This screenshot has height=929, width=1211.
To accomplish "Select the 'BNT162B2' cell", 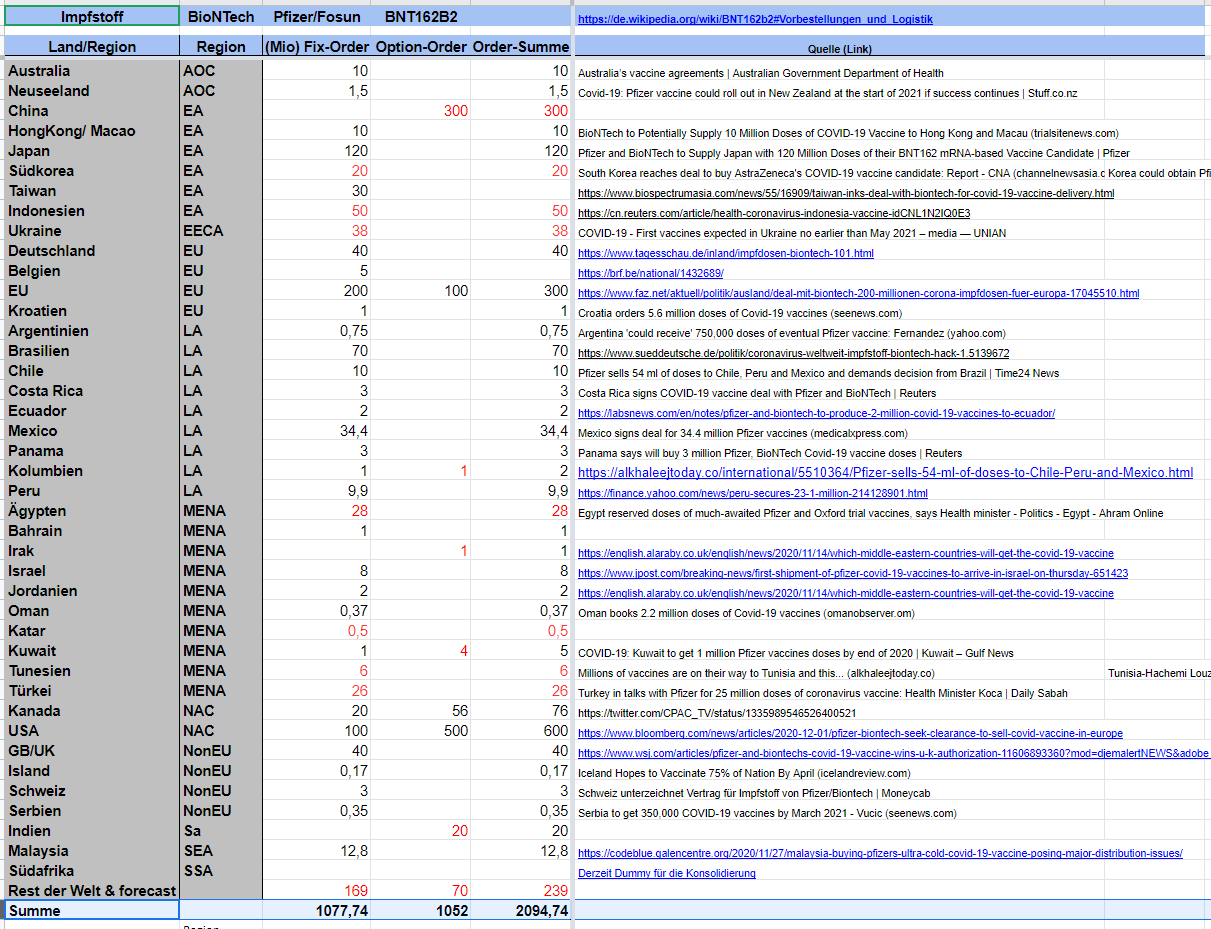I will tap(421, 17).
